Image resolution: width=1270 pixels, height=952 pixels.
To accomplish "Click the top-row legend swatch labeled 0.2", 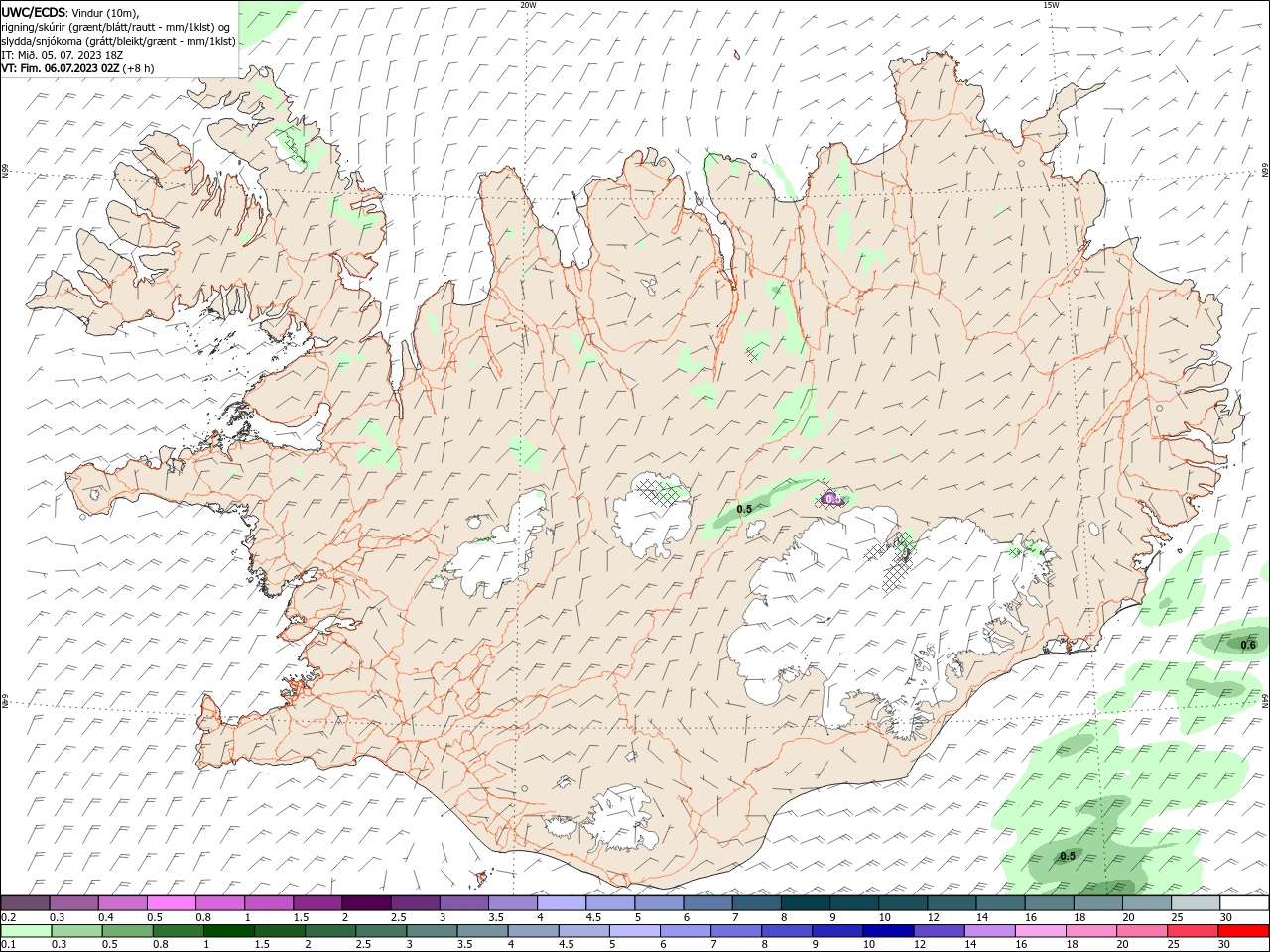I will coord(25,902).
